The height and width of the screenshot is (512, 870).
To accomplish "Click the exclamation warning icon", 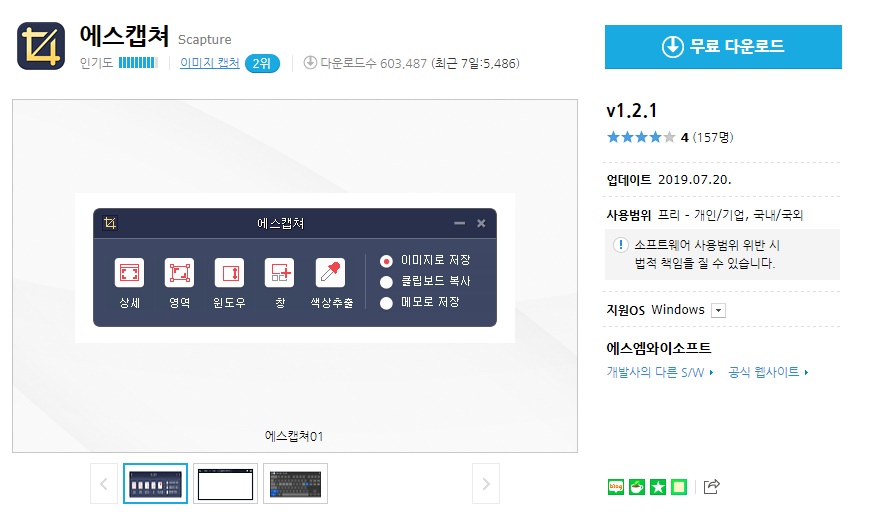I will [620, 245].
